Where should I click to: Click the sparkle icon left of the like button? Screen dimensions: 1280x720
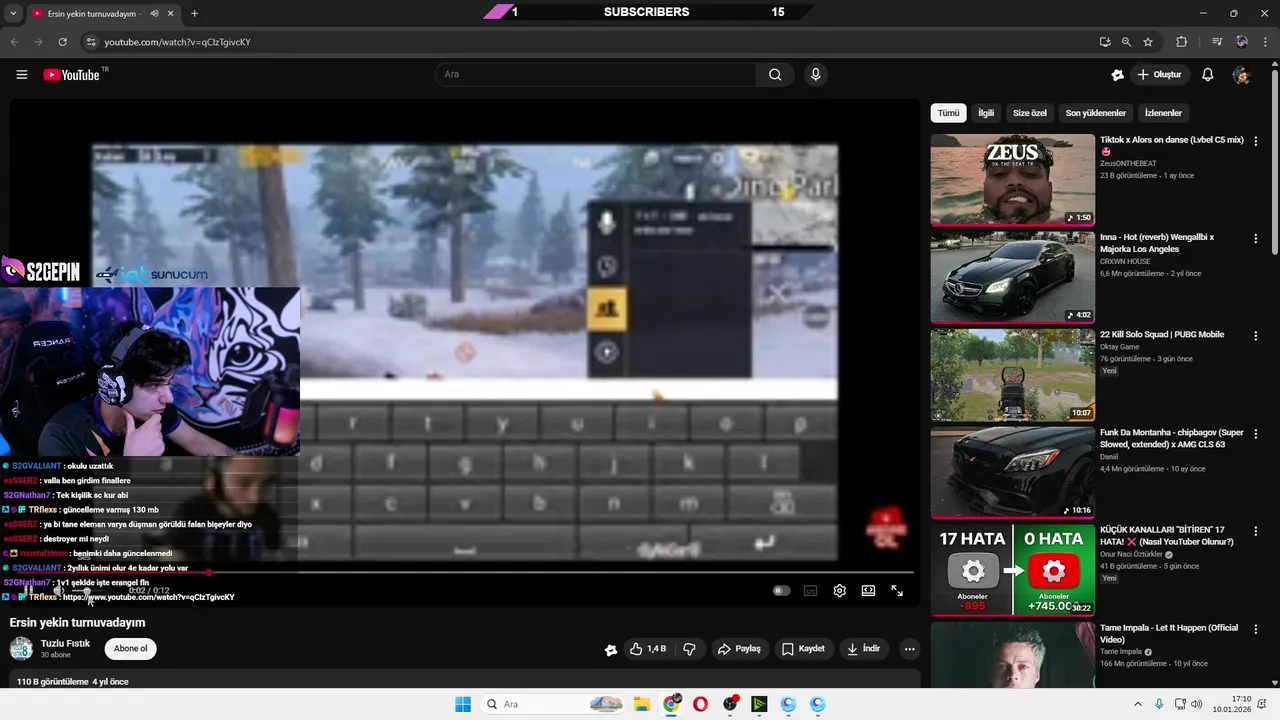click(x=611, y=650)
